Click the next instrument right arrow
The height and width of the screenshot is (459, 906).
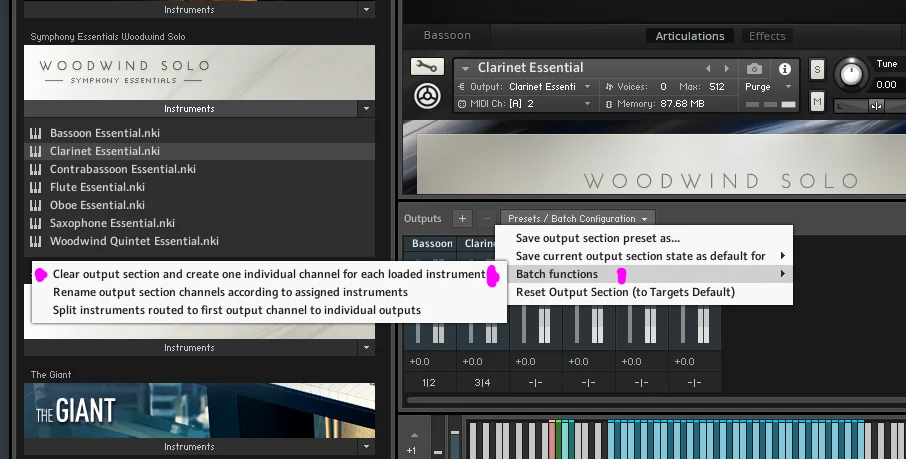coord(726,68)
